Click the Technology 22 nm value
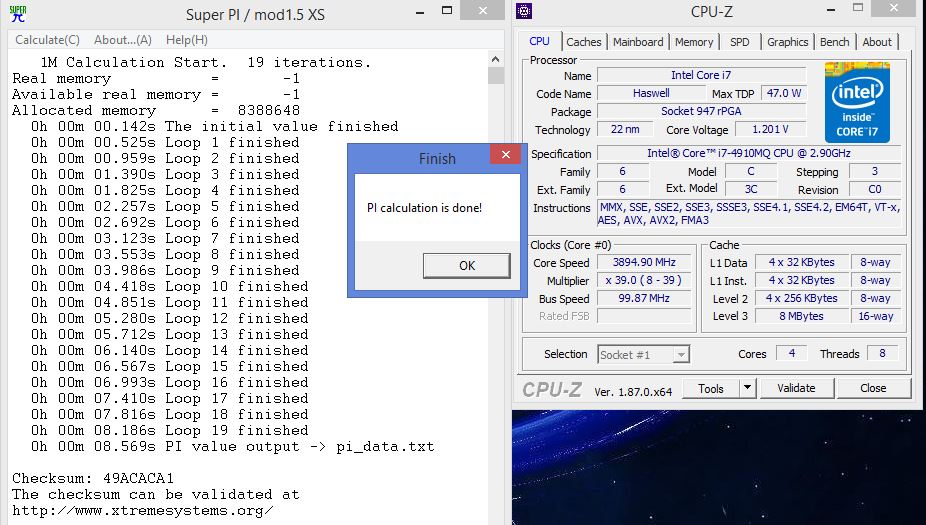This screenshot has height=525, width=926. coord(625,129)
